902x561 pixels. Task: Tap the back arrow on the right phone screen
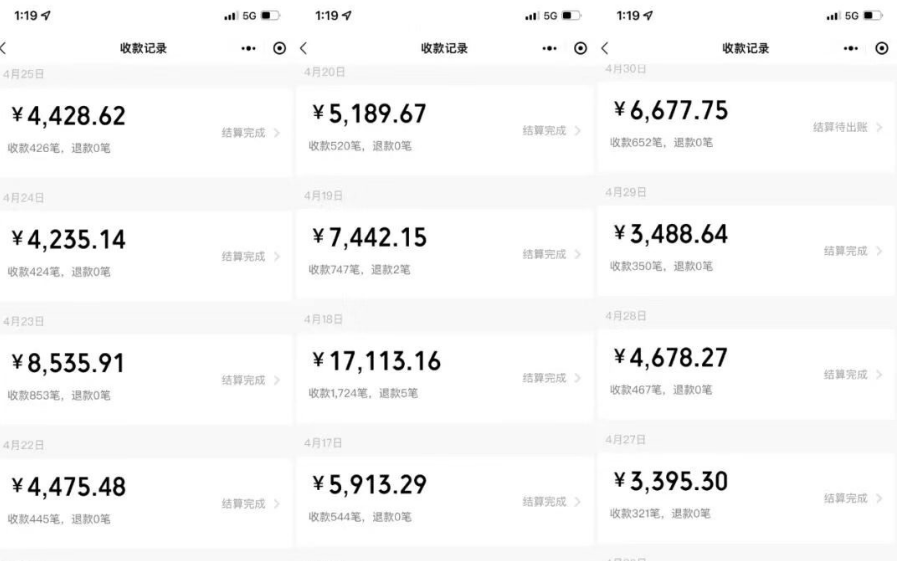[604, 48]
